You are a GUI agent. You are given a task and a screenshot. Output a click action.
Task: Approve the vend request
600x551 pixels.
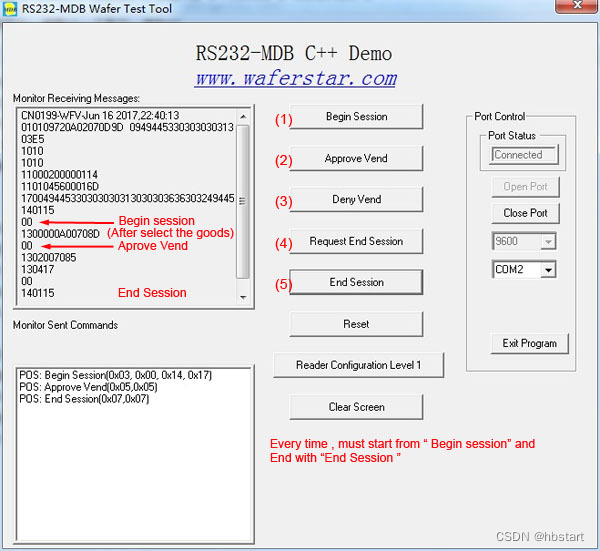pyautogui.click(x=356, y=158)
